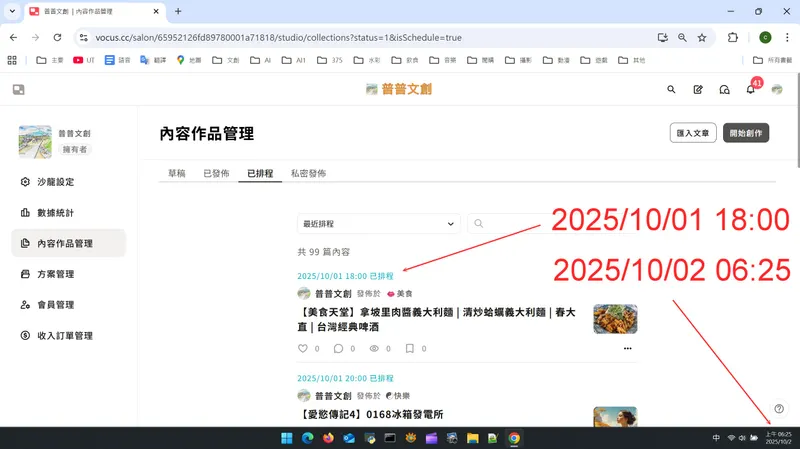Click the zoom magnifier icon in address bar

click(x=682, y=37)
